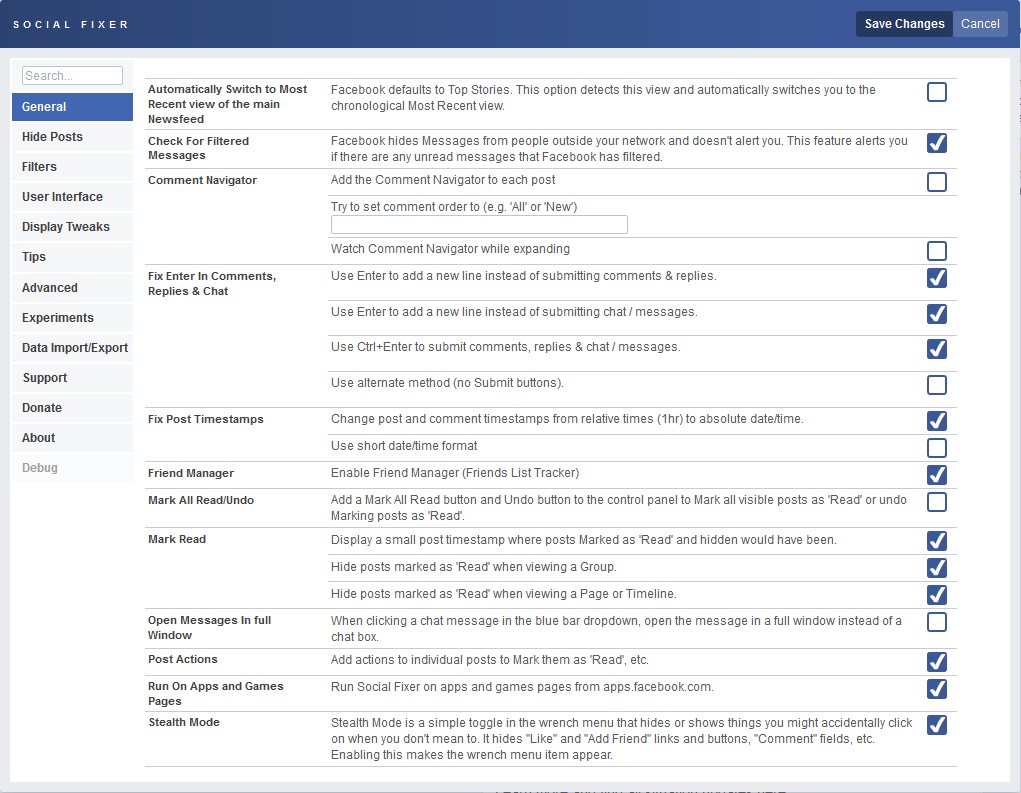Enable Add the Comment Navigator to each post
Image resolution: width=1021 pixels, height=793 pixels.
coord(936,182)
